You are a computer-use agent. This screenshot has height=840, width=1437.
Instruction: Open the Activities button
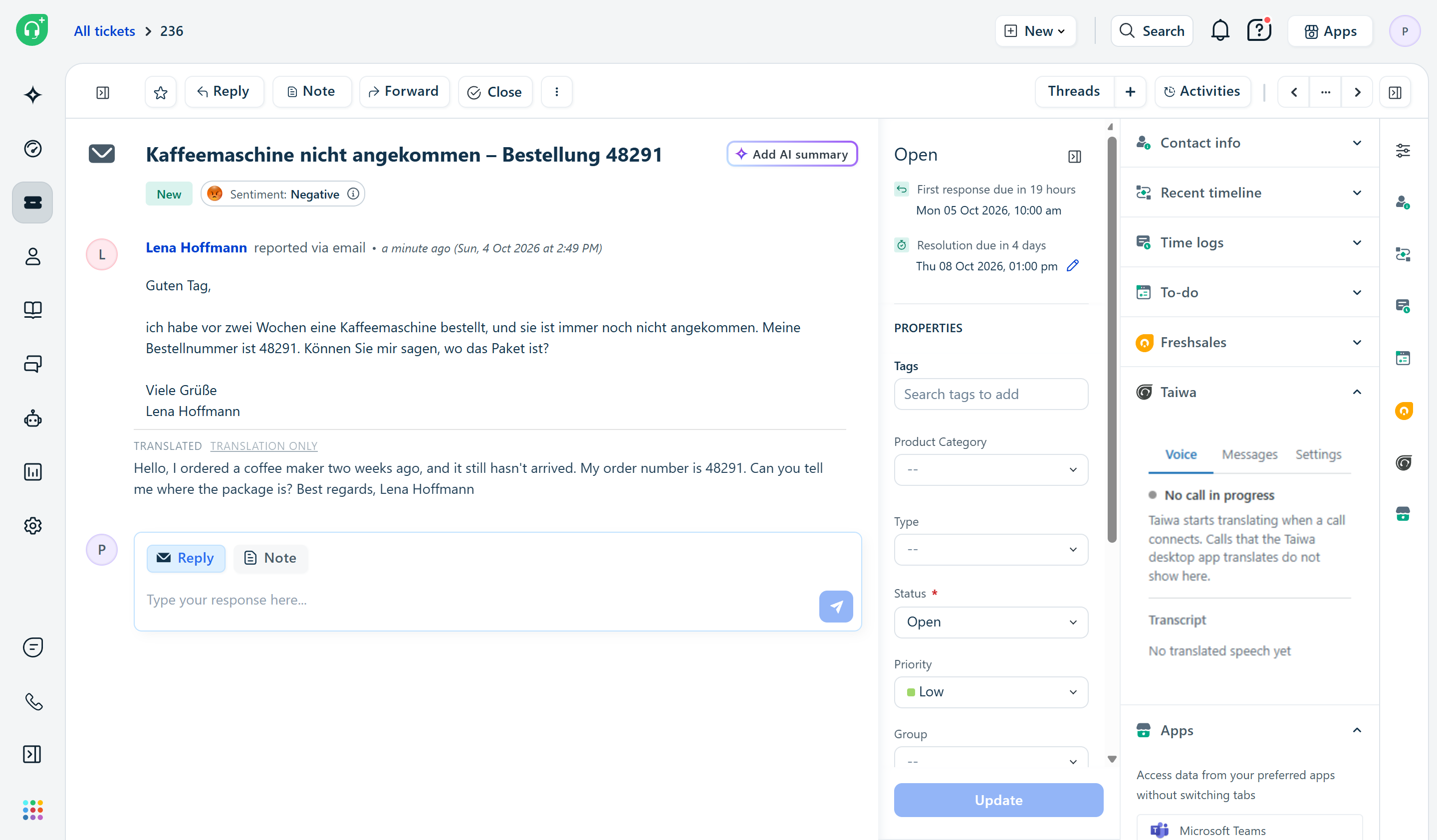point(1202,92)
